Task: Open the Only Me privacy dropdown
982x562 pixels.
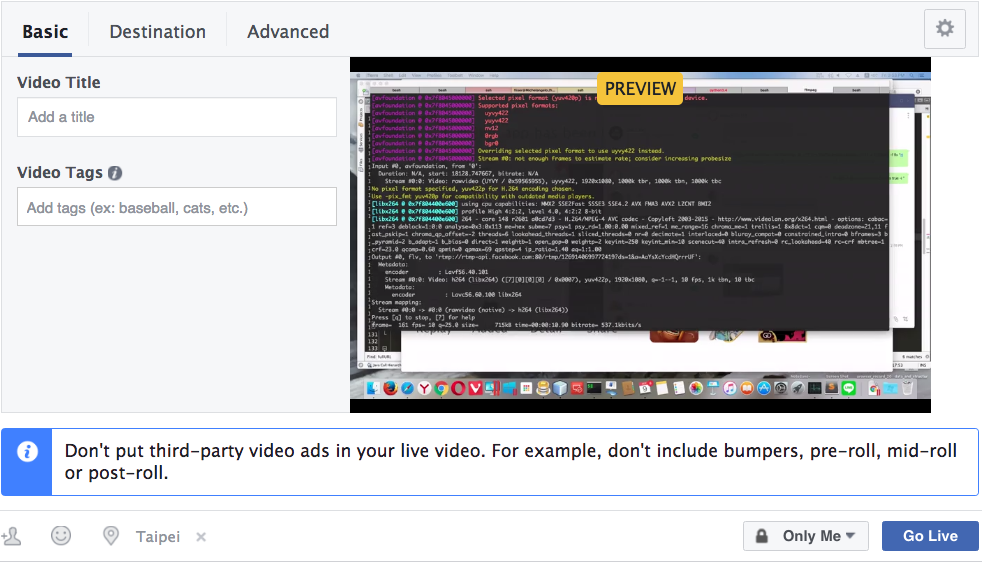Action: coord(805,536)
